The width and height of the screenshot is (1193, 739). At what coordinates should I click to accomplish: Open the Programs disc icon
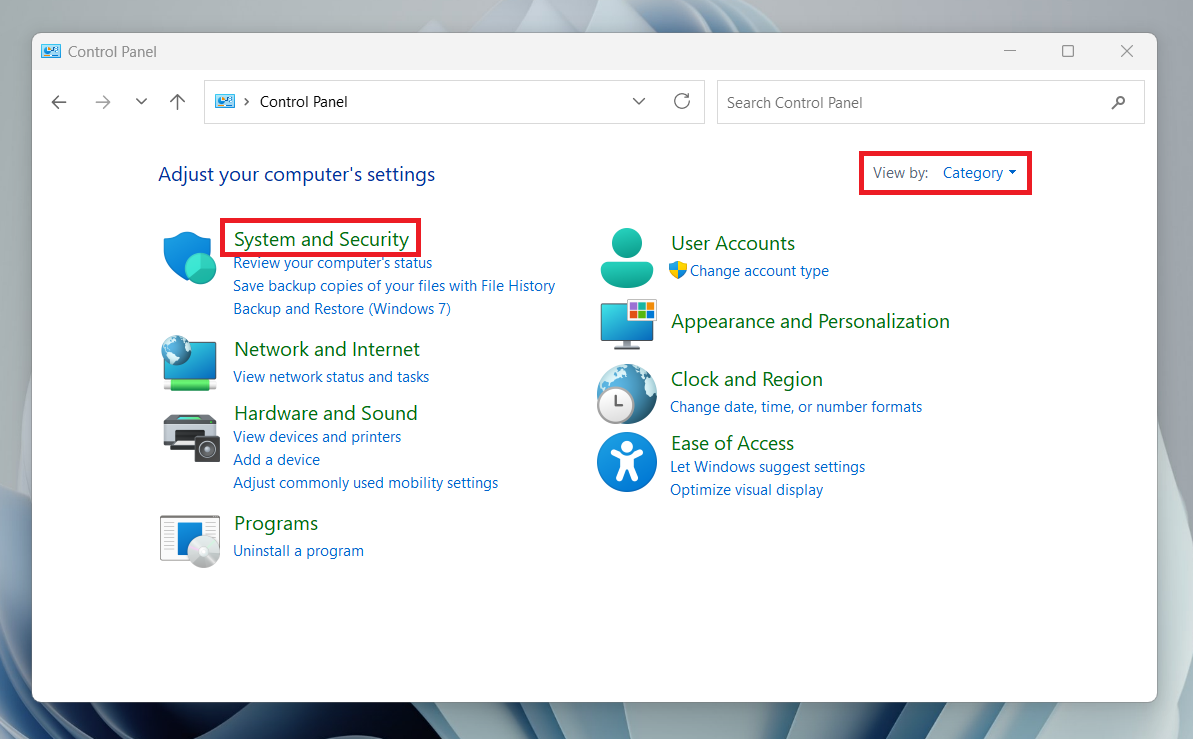click(189, 541)
